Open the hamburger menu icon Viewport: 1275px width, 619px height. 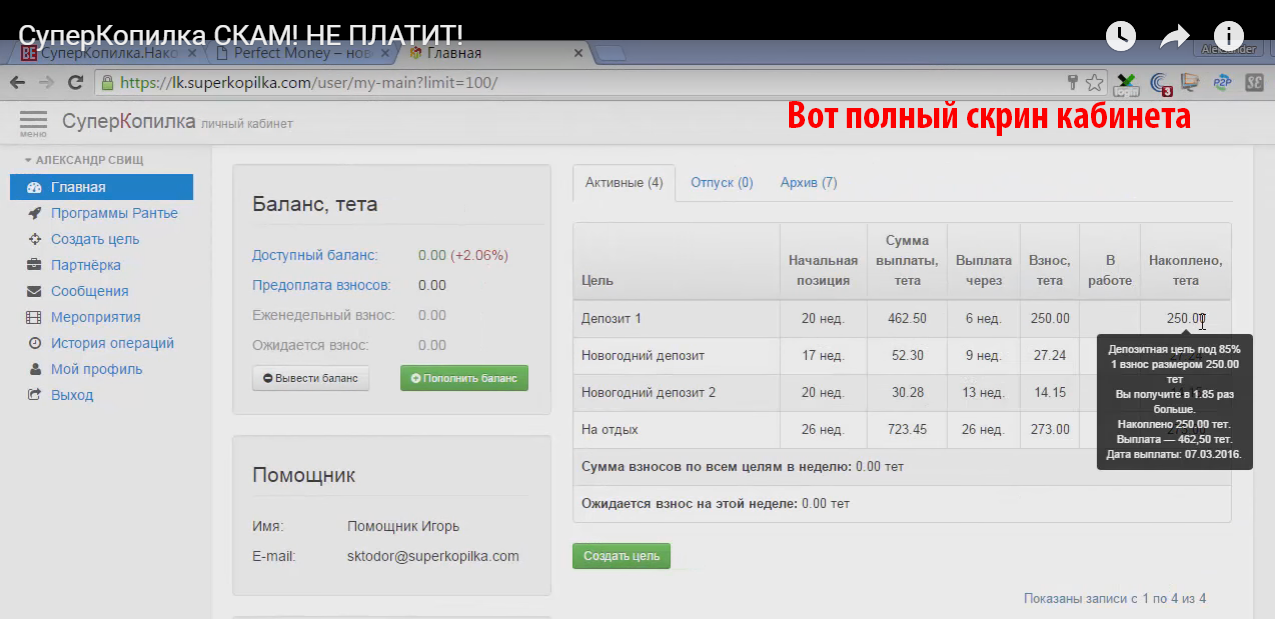[x=33, y=122]
